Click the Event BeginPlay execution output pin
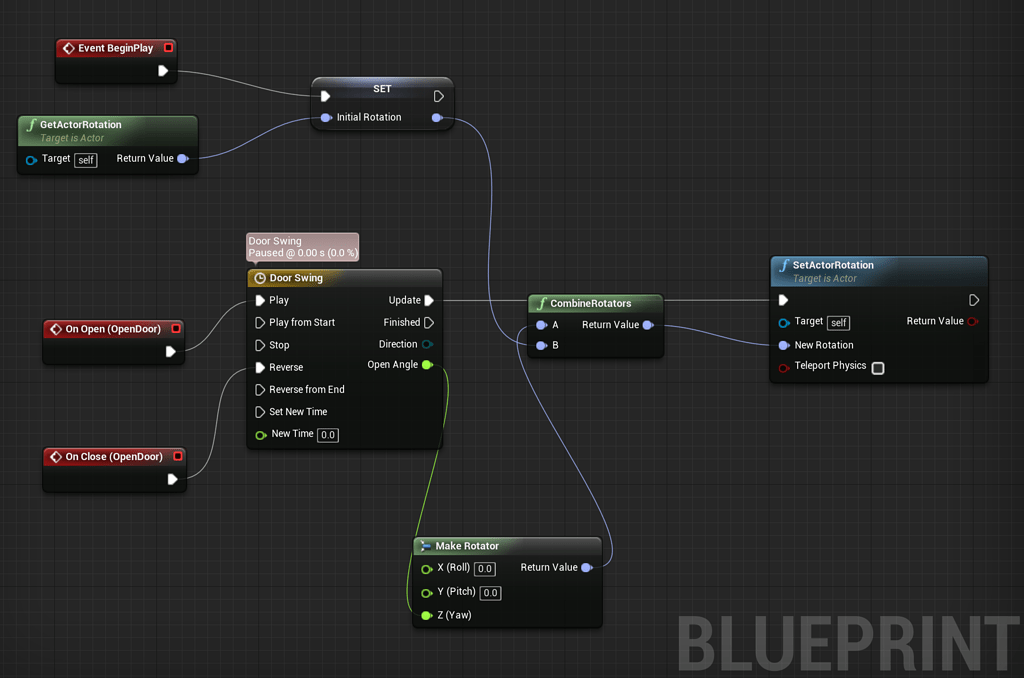The height and width of the screenshot is (678, 1024). pyautogui.click(x=163, y=71)
